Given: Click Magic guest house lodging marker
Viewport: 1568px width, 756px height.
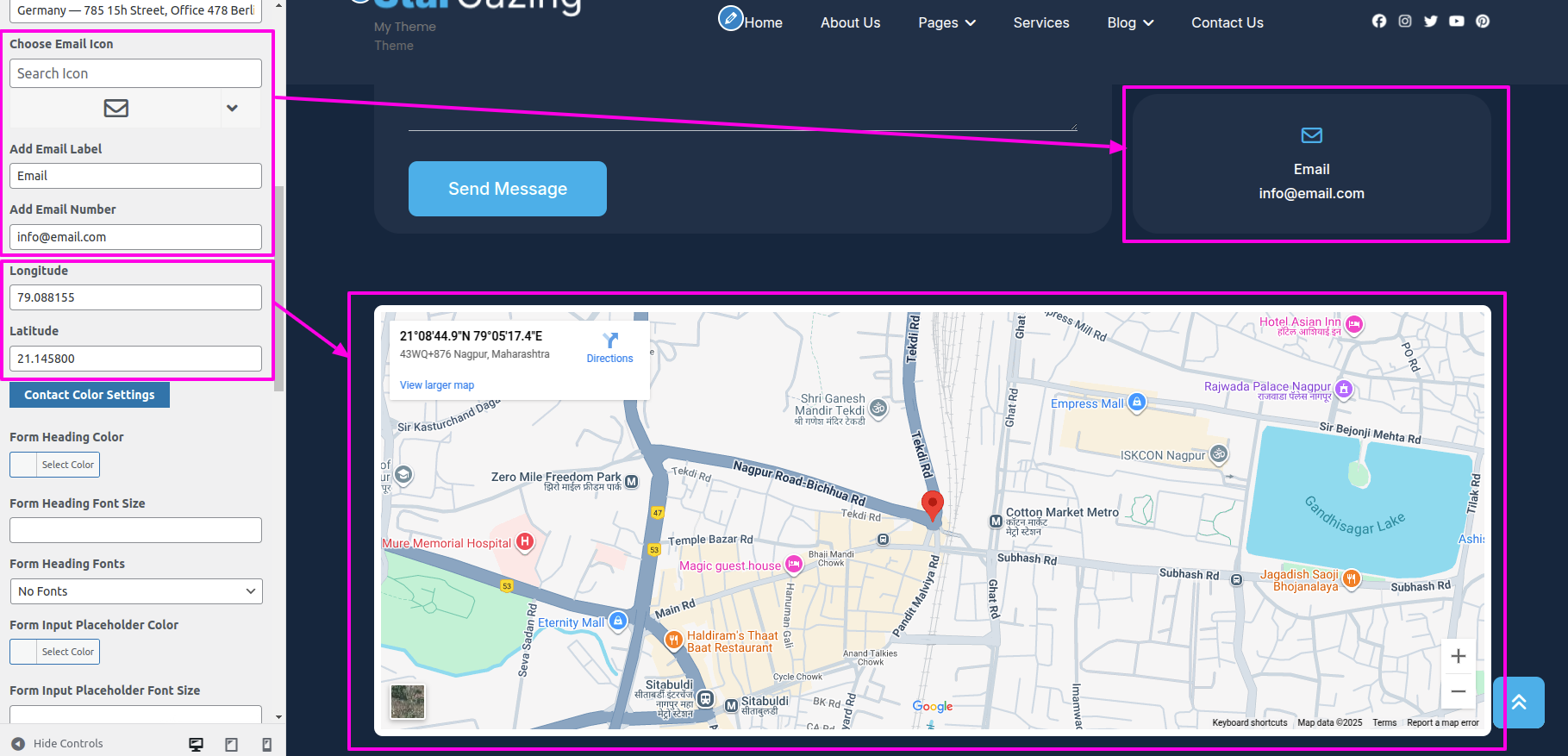Looking at the screenshot, I should click(794, 565).
